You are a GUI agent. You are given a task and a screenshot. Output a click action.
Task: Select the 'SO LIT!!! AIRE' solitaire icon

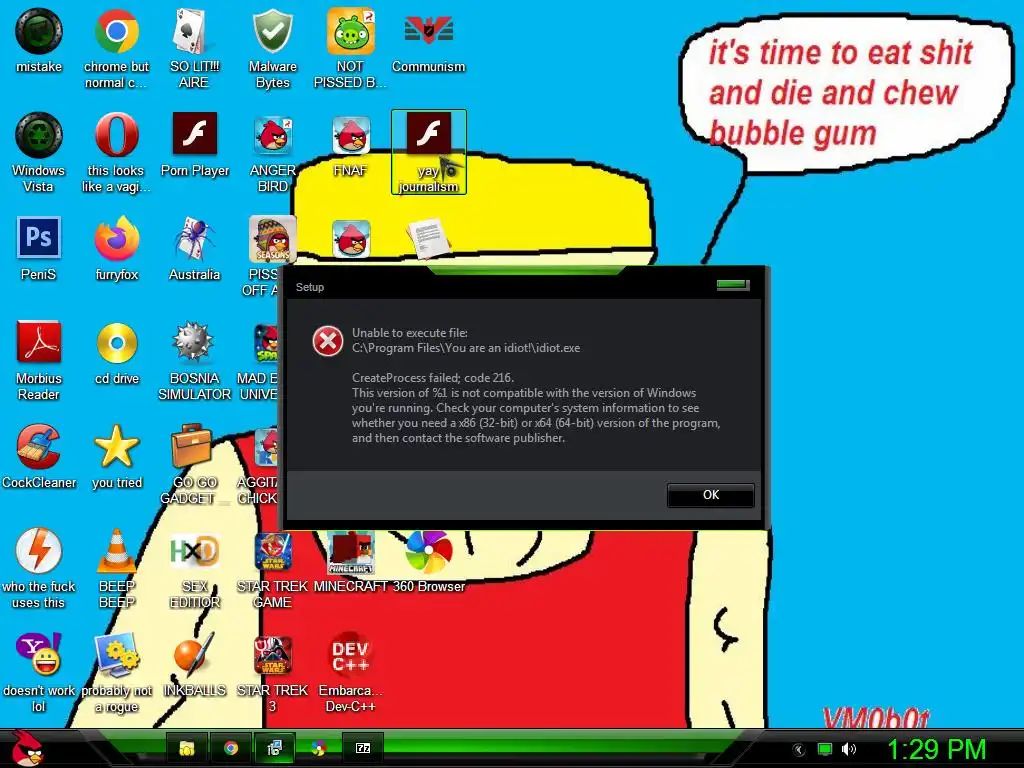194,49
